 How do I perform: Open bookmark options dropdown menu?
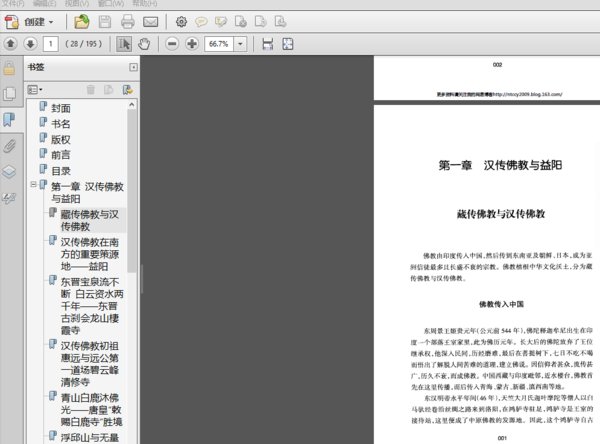tap(35, 90)
